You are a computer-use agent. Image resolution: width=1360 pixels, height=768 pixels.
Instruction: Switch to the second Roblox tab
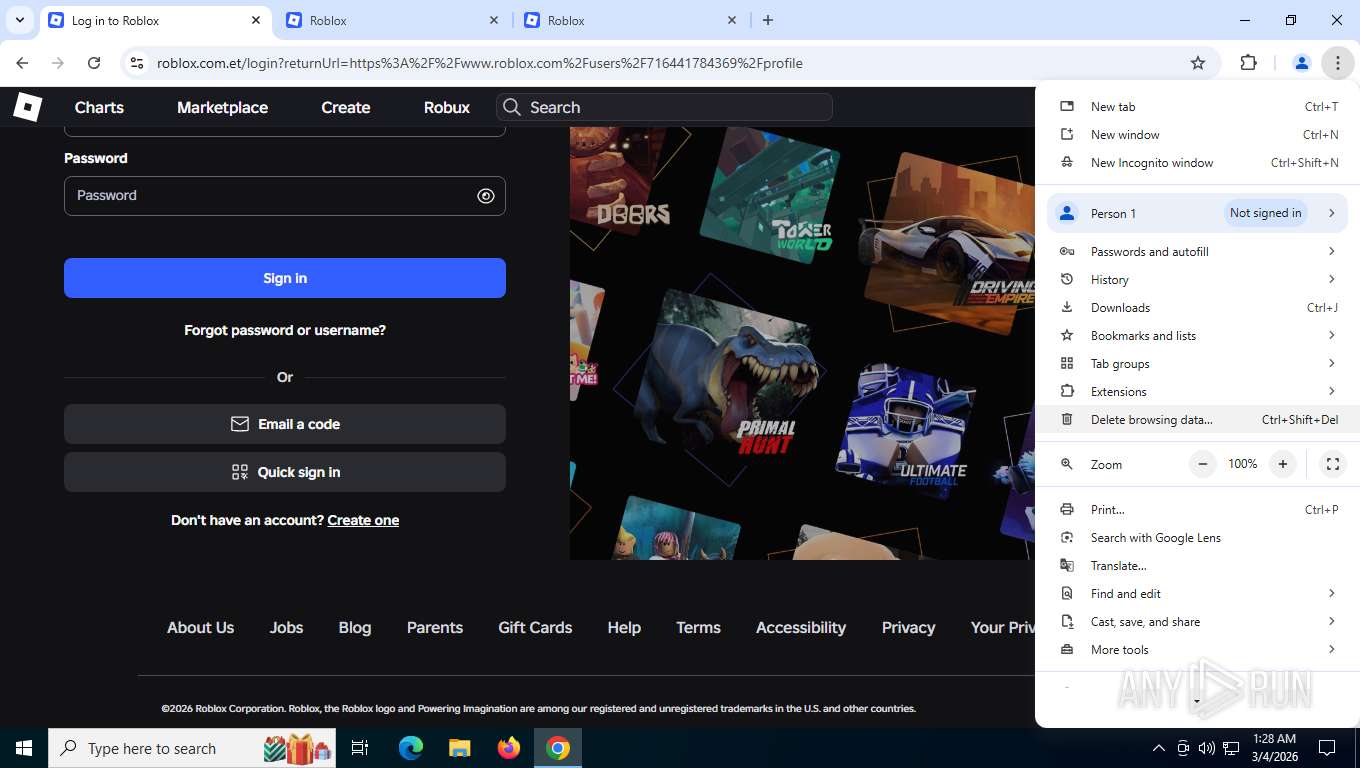click(x=392, y=20)
